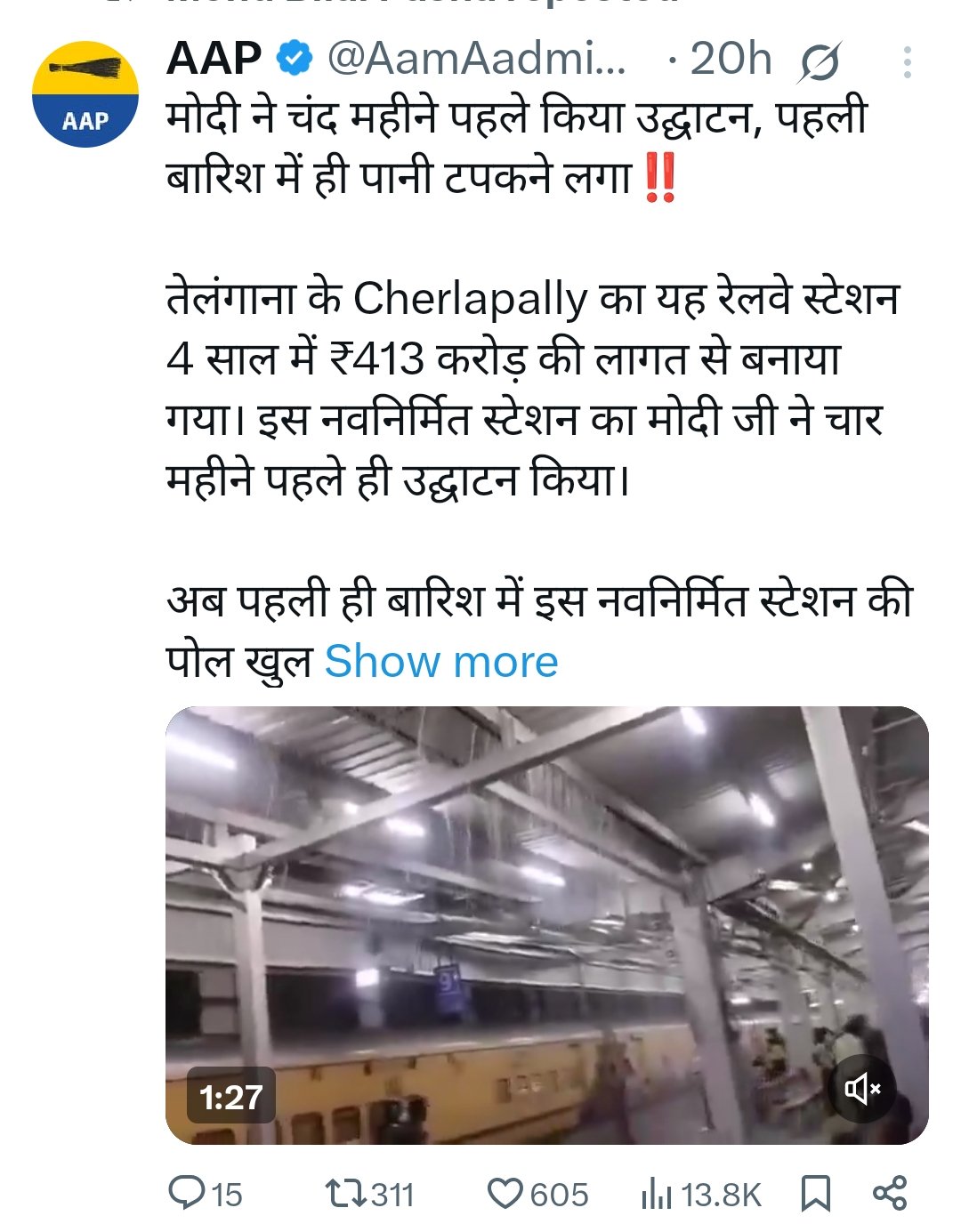The width and height of the screenshot is (961, 1232).
Task: Bookmark this AAP post
Action: pos(815,1194)
